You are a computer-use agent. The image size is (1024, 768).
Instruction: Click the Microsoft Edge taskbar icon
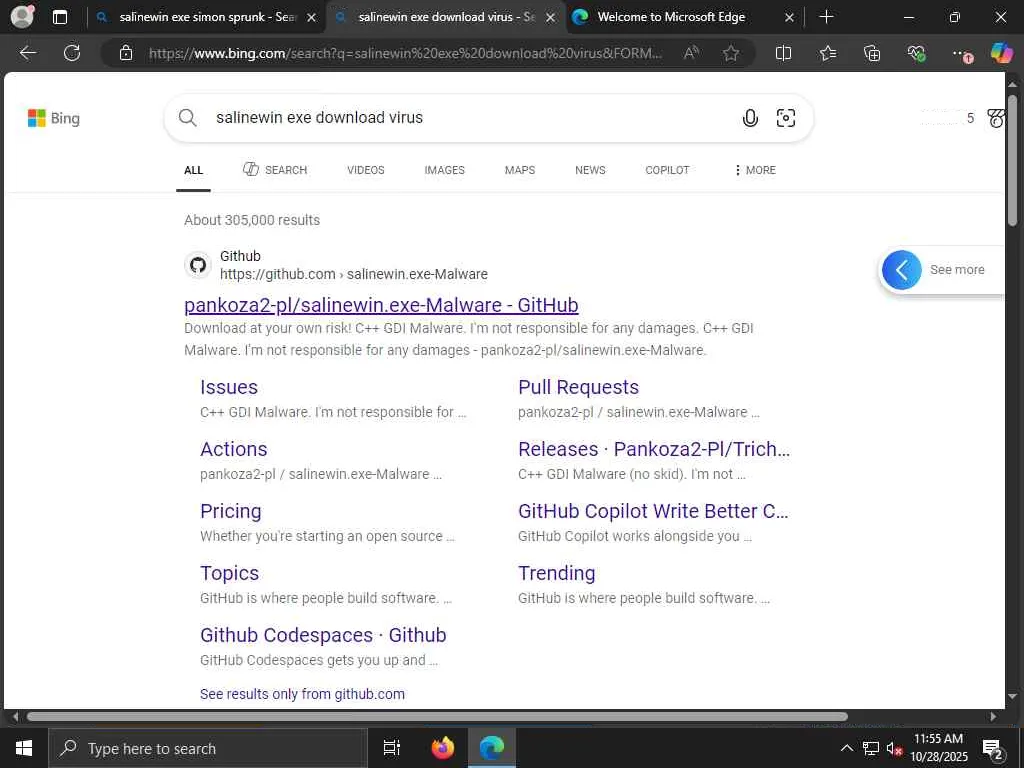(x=492, y=748)
